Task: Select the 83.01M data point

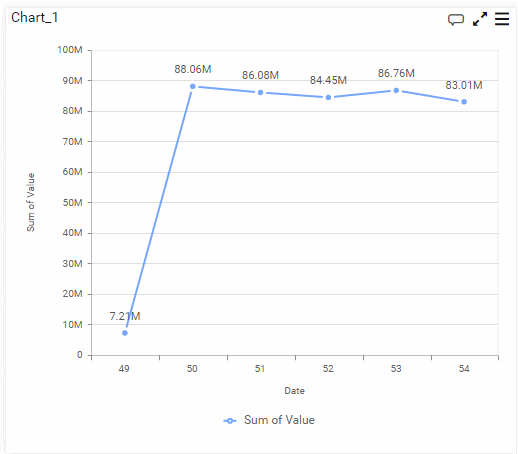Action: (464, 102)
